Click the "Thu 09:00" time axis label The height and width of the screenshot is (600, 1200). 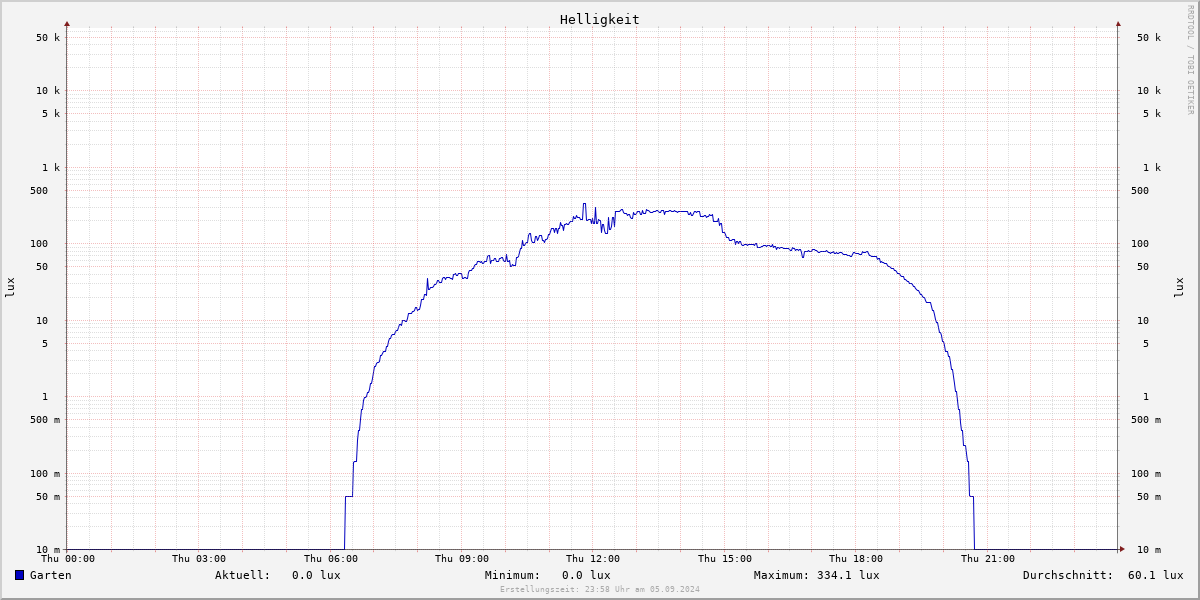pyautogui.click(x=462, y=559)
